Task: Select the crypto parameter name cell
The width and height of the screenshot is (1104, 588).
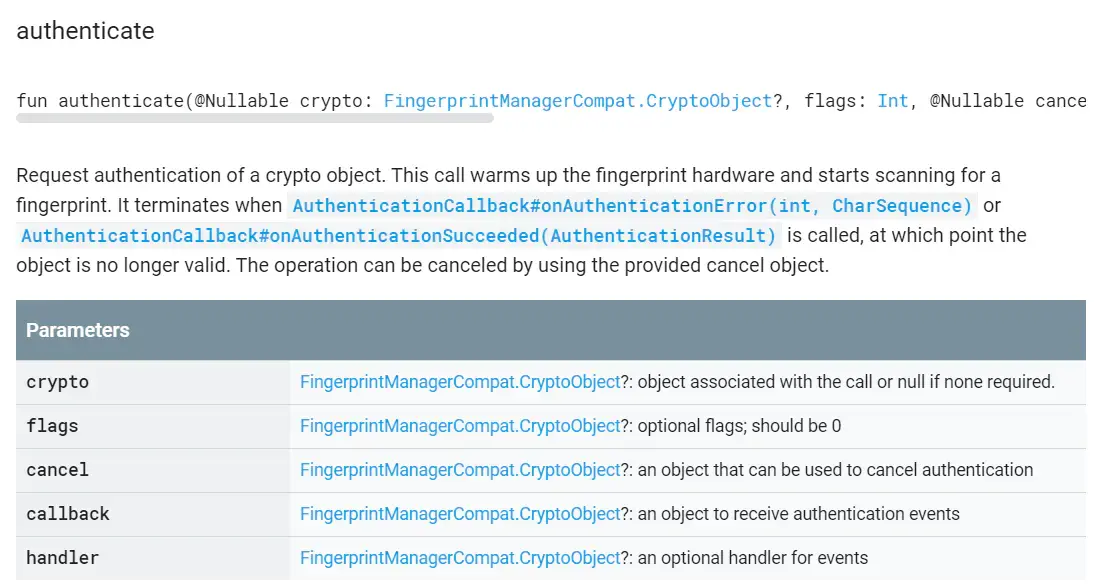Action: [153, 382]
